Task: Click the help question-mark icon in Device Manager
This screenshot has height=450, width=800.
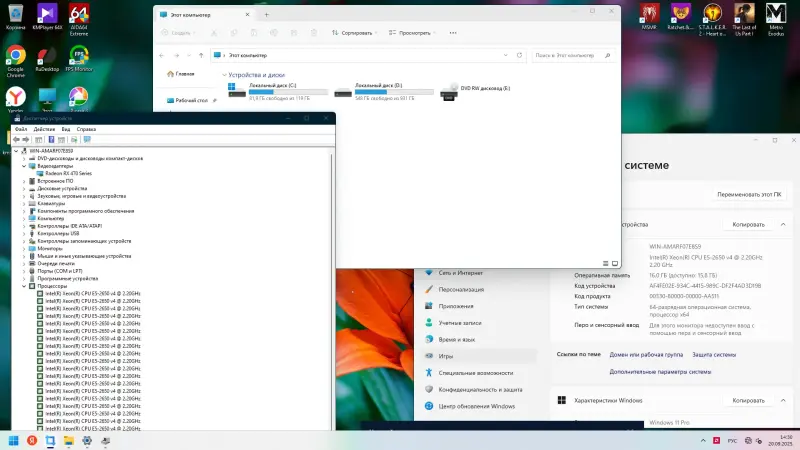Action: (x=51, y=139)
